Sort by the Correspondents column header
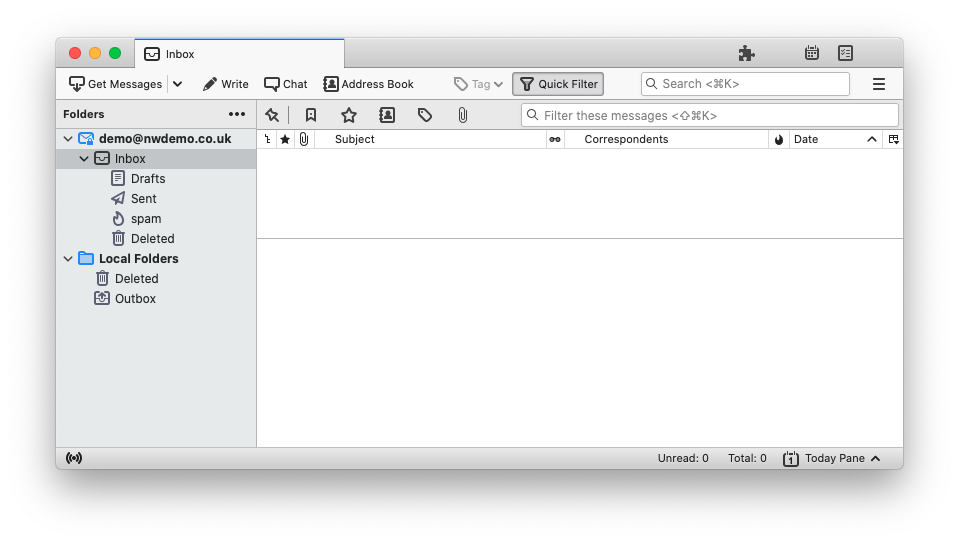 click(665, 139)
